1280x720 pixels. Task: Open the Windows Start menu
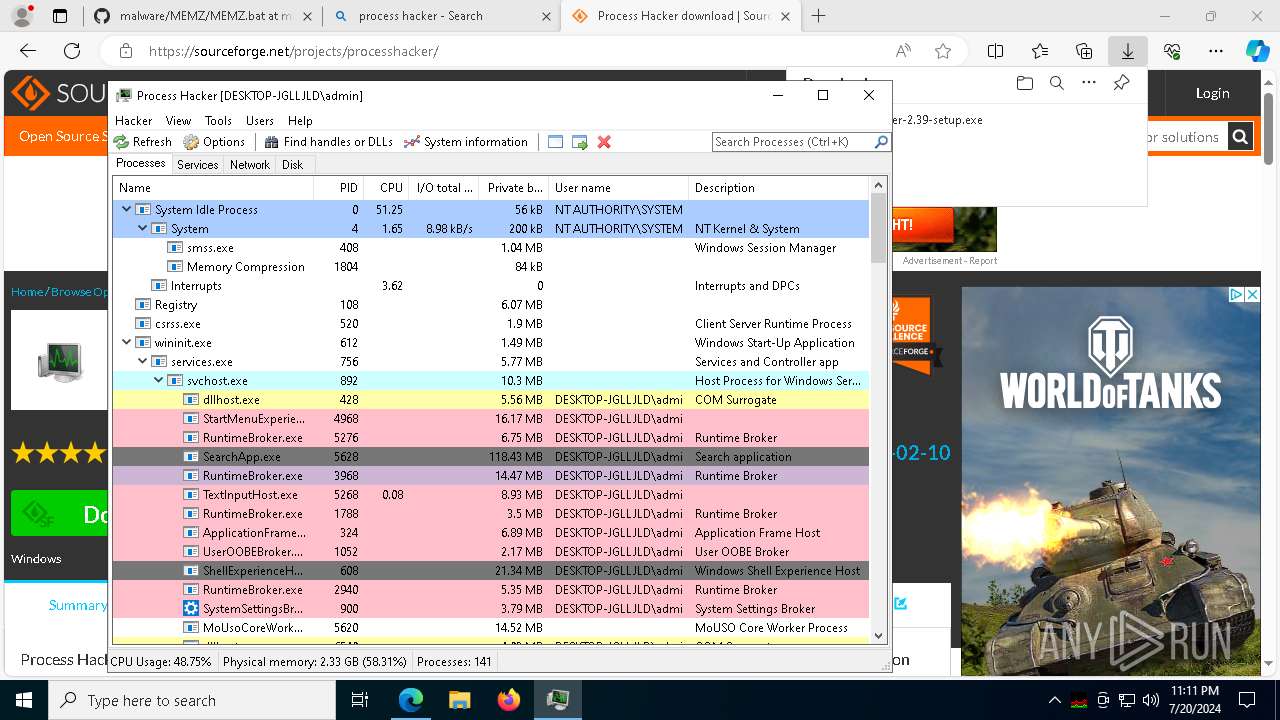24,700
